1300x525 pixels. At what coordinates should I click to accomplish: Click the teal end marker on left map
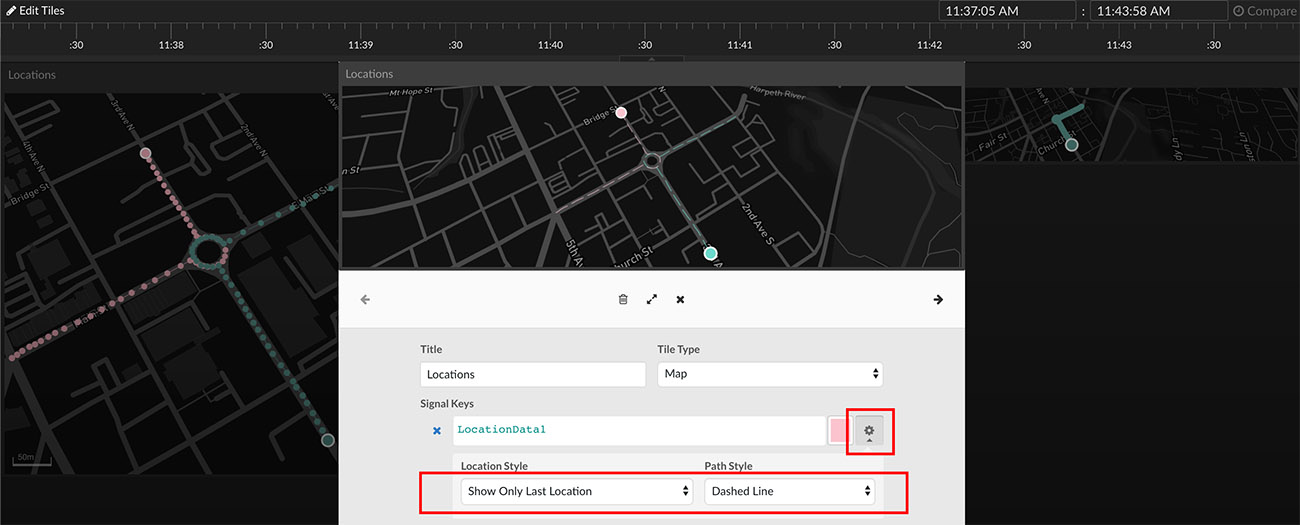tap(327, 440)
